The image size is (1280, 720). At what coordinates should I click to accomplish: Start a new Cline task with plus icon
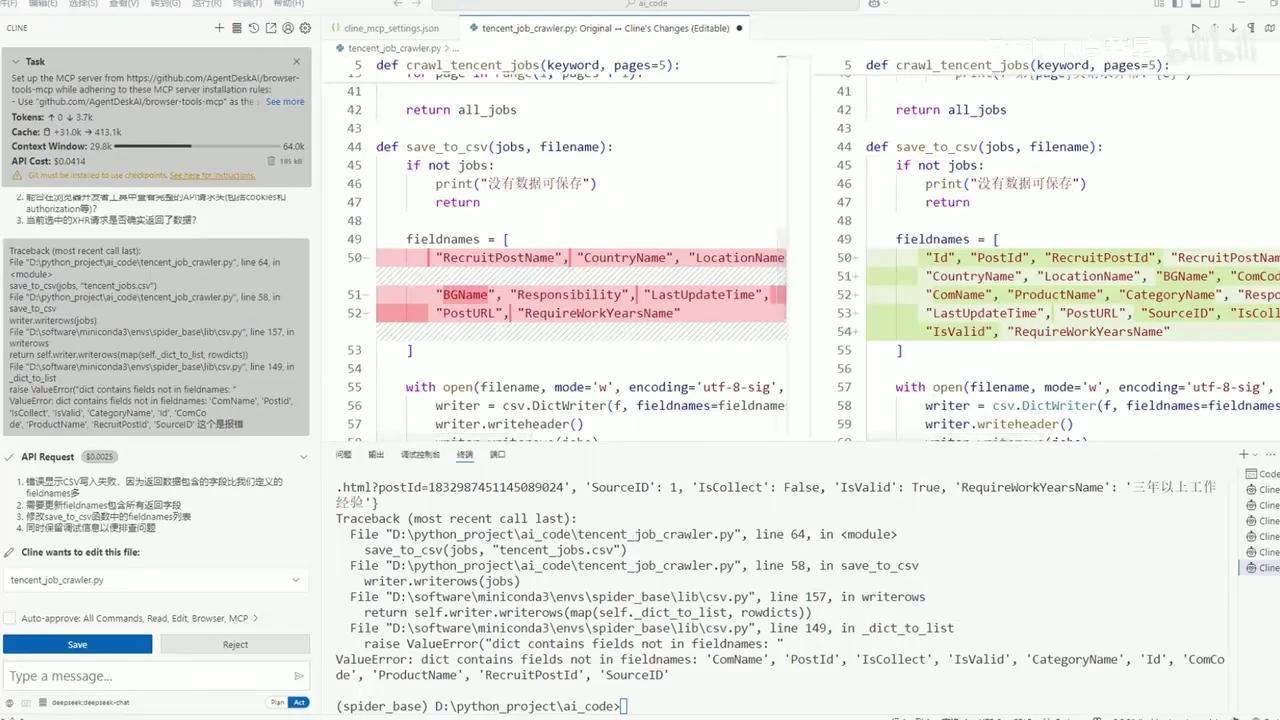pos(221,28)
